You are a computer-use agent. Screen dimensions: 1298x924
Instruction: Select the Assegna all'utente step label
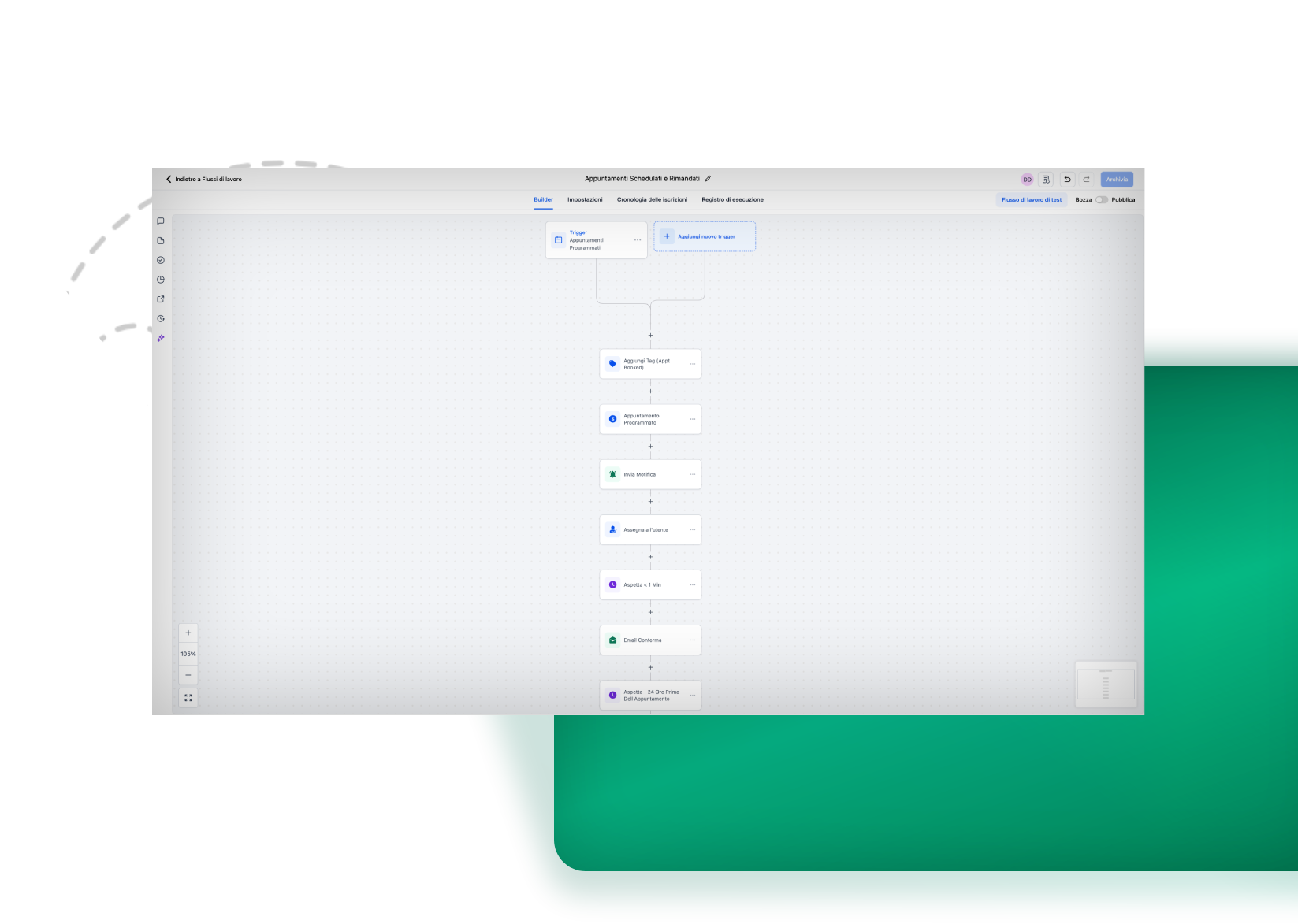tap(645, 530)
